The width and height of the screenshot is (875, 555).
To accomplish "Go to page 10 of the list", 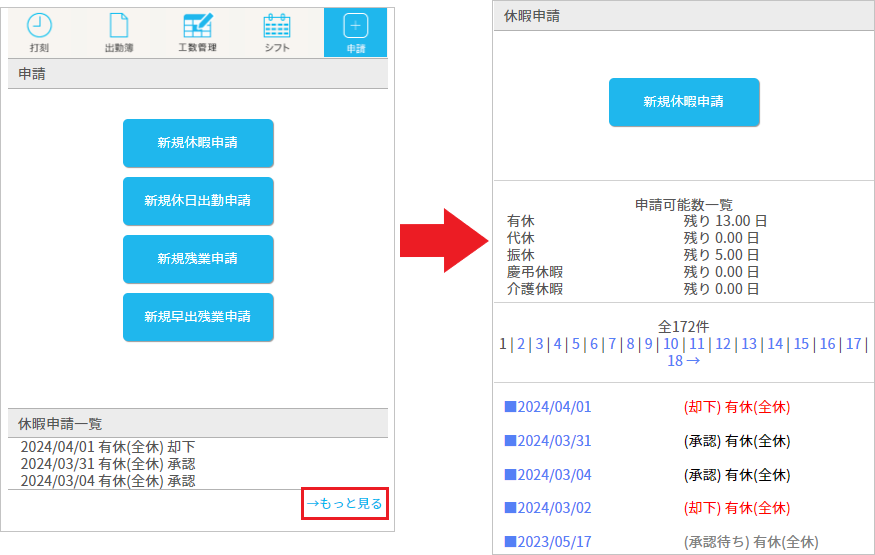I will 671,344.
